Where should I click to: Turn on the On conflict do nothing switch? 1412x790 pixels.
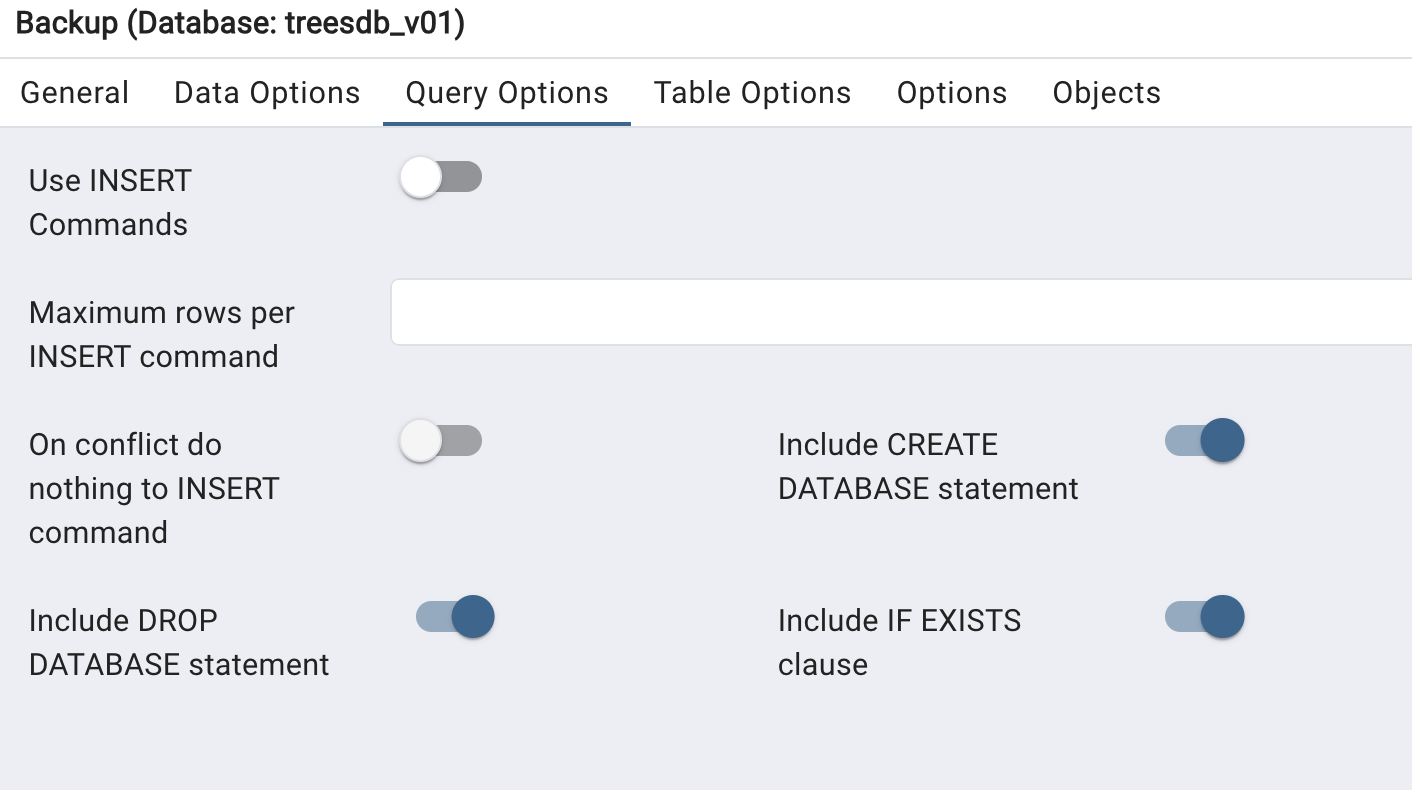click(x=441, y=441)
